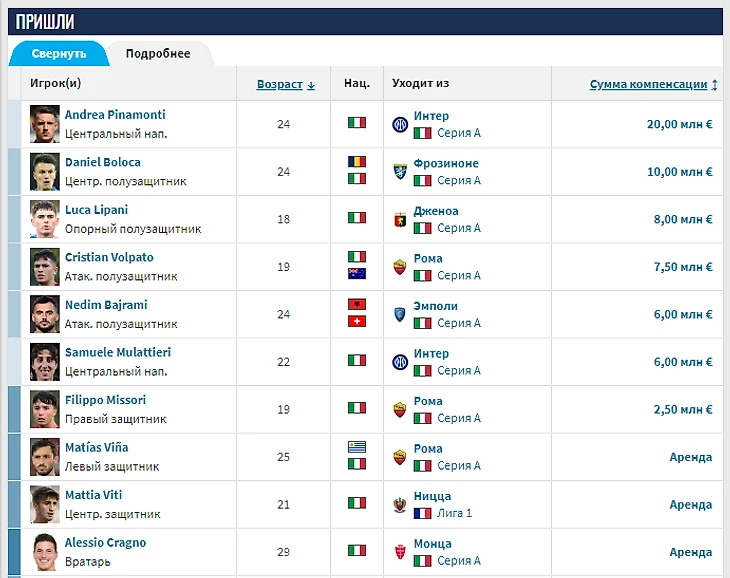
Task: Click Рома link in Missori row
Action: [428, 401]
